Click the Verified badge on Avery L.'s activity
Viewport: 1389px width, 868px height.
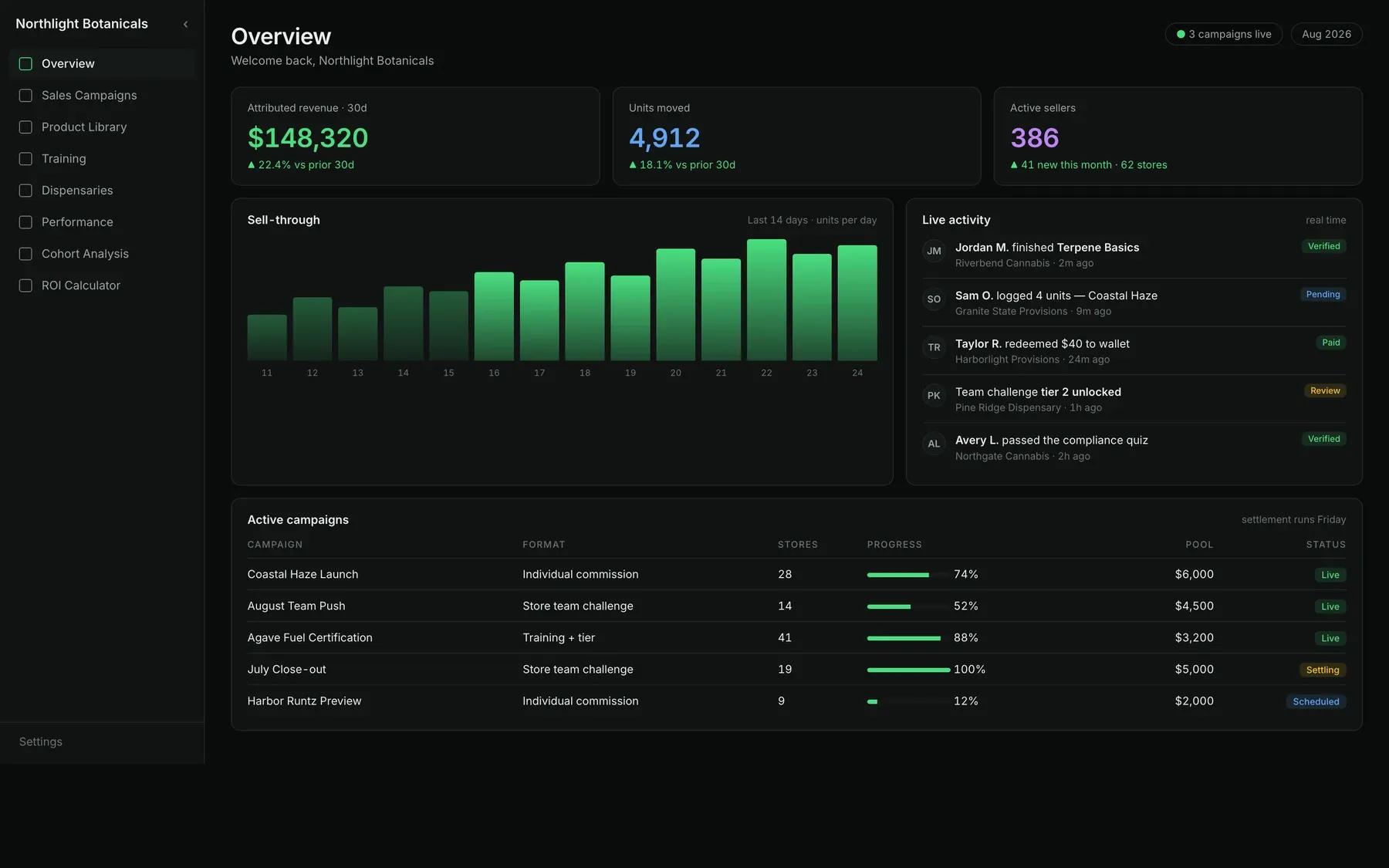(x=1323, y=439)
